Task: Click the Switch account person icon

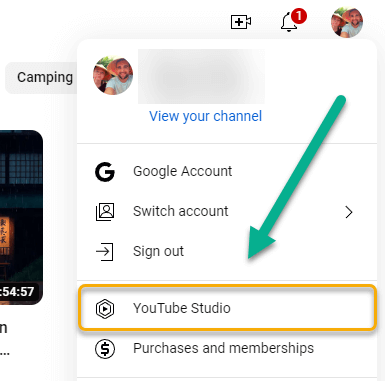Action: (105, 212)
